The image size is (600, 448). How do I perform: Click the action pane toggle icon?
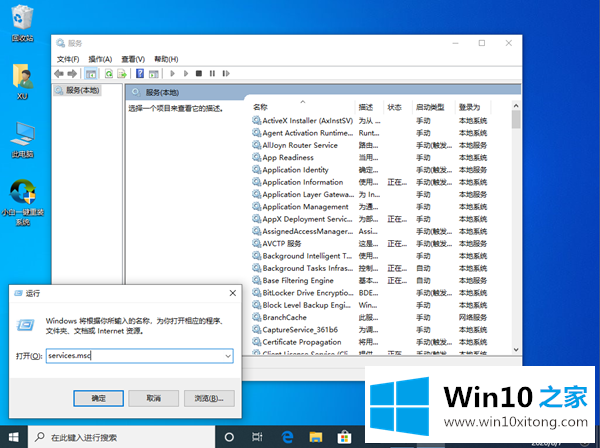tap(153, 73)
